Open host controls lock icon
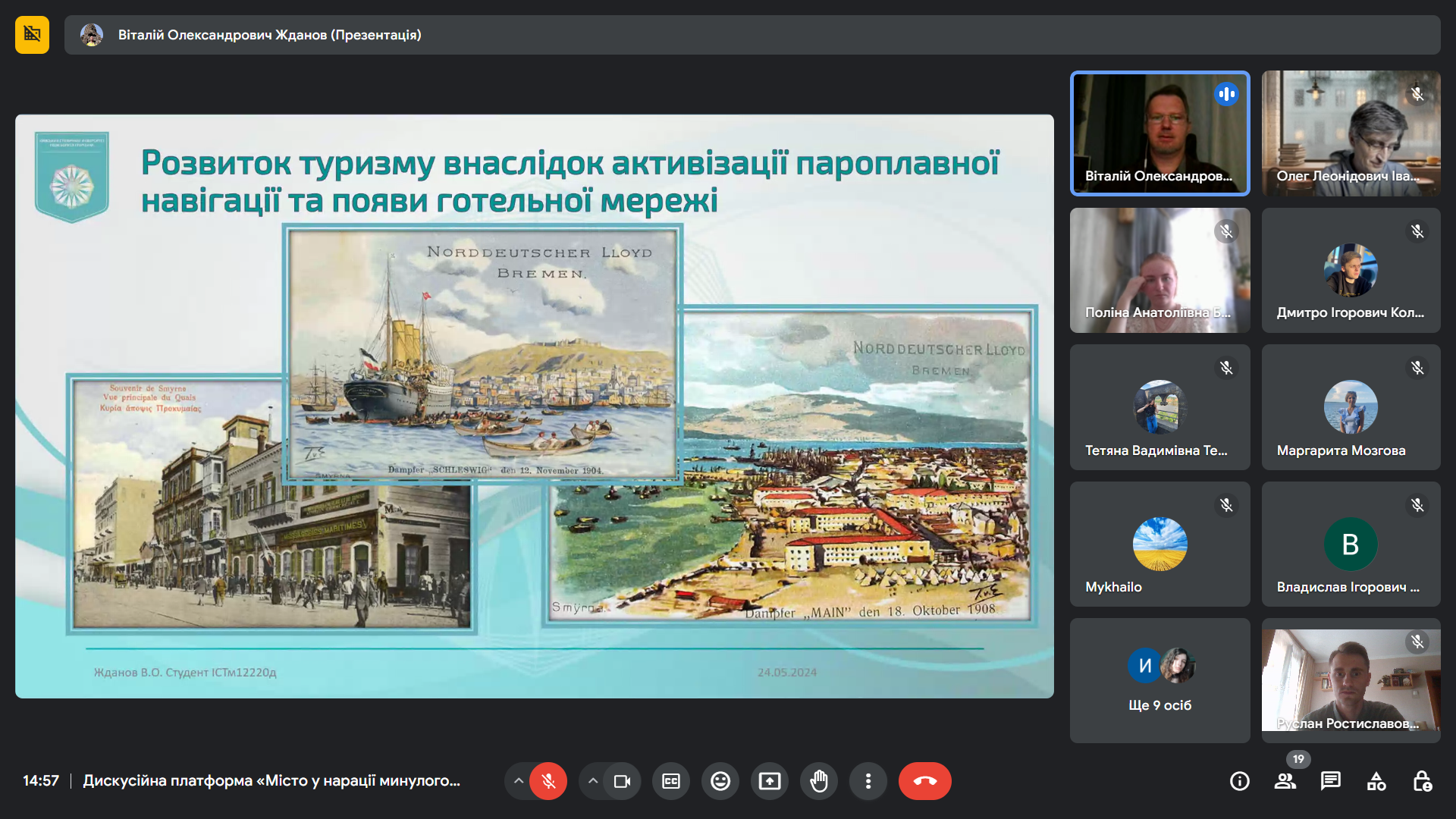This screenshot has height=819, width=1456. pyautogui.click(x=1422, y=781)
